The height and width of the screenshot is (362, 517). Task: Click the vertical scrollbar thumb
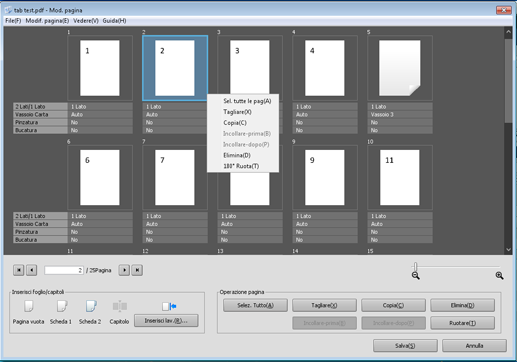coord(508,81)
